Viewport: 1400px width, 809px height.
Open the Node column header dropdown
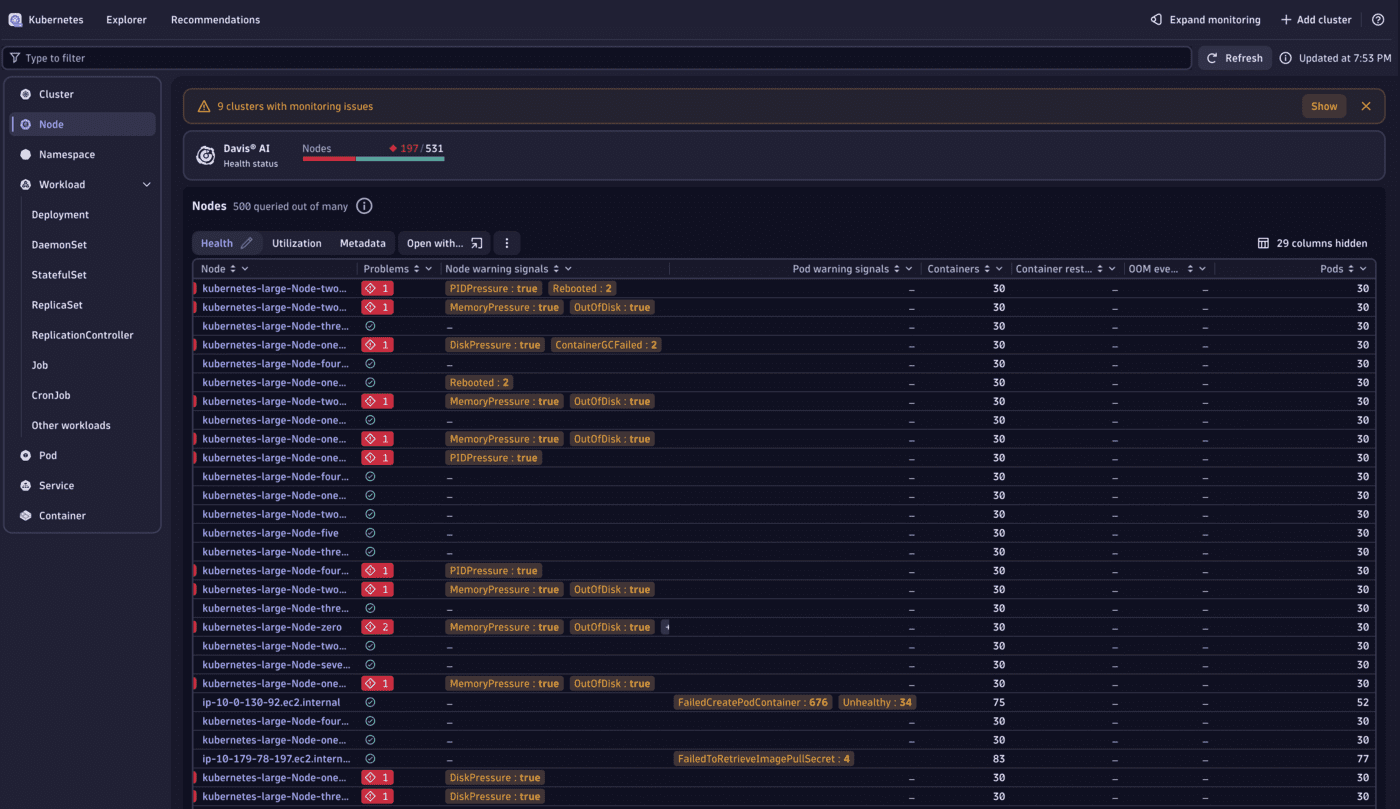tap(245, 269)
